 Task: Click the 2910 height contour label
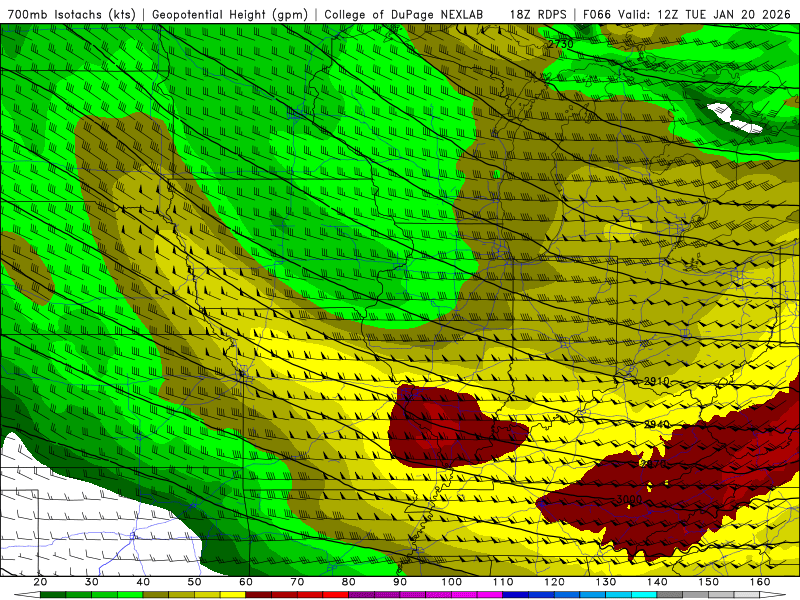tap(656, 381)
